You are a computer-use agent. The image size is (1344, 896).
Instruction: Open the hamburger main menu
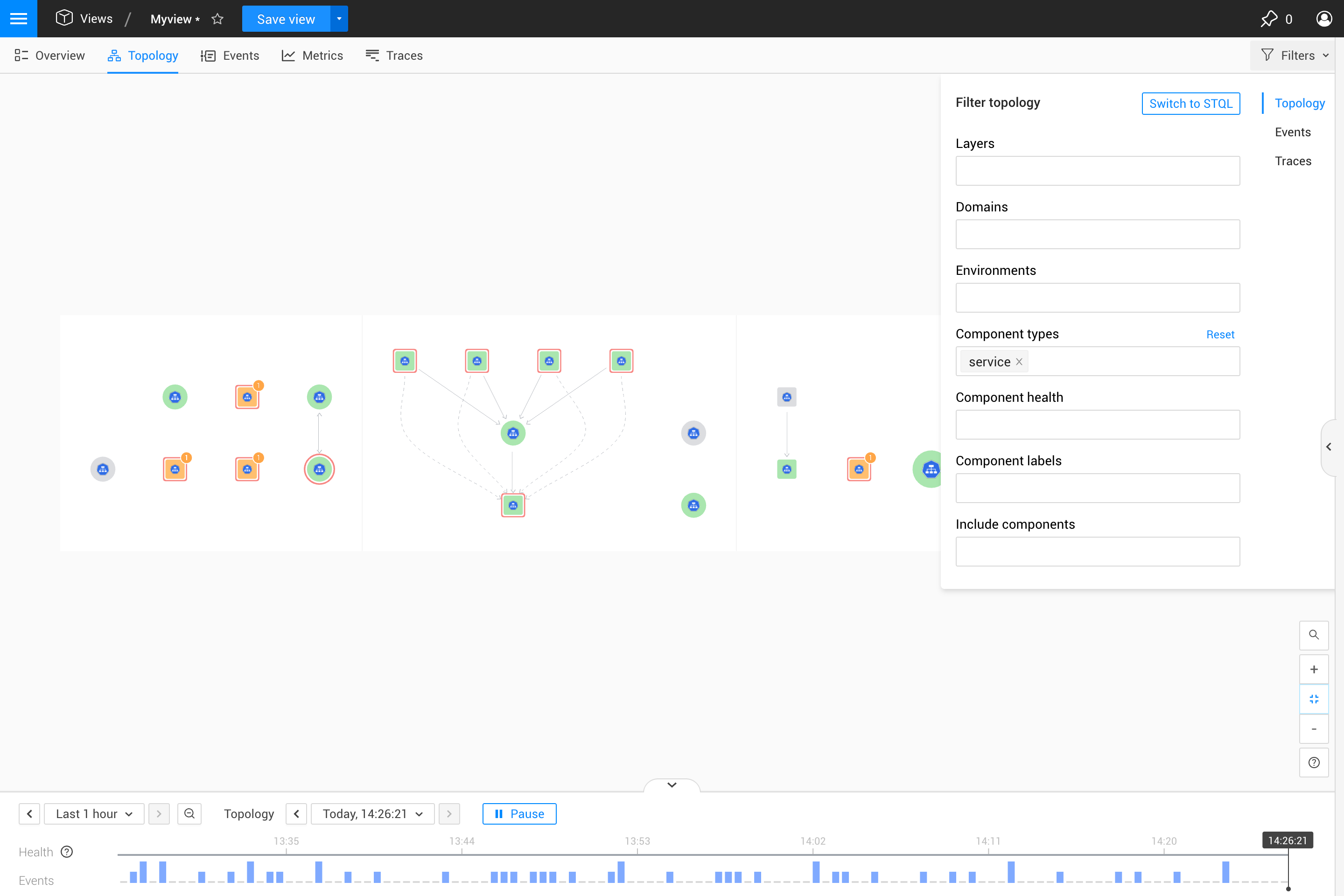click(18, 18)
